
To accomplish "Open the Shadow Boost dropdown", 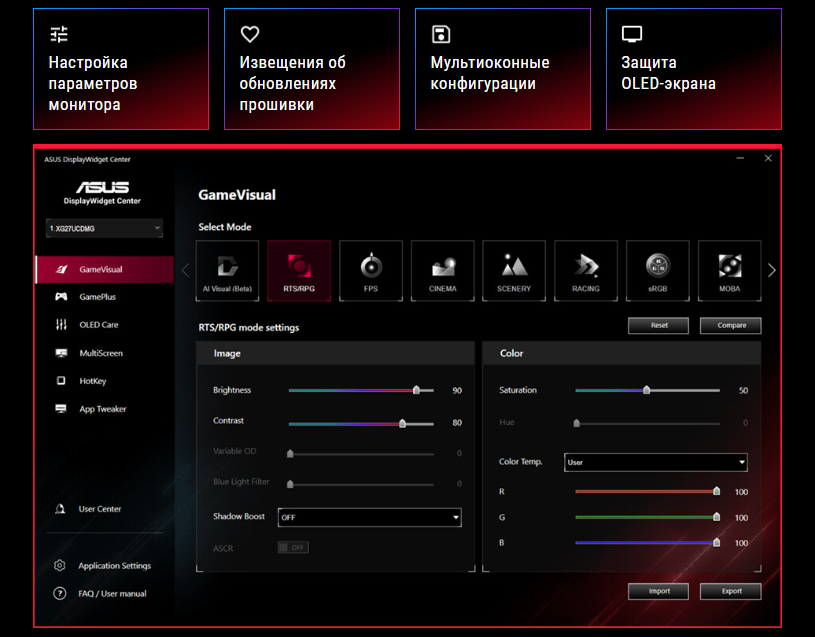I will [x=369, y=517].
